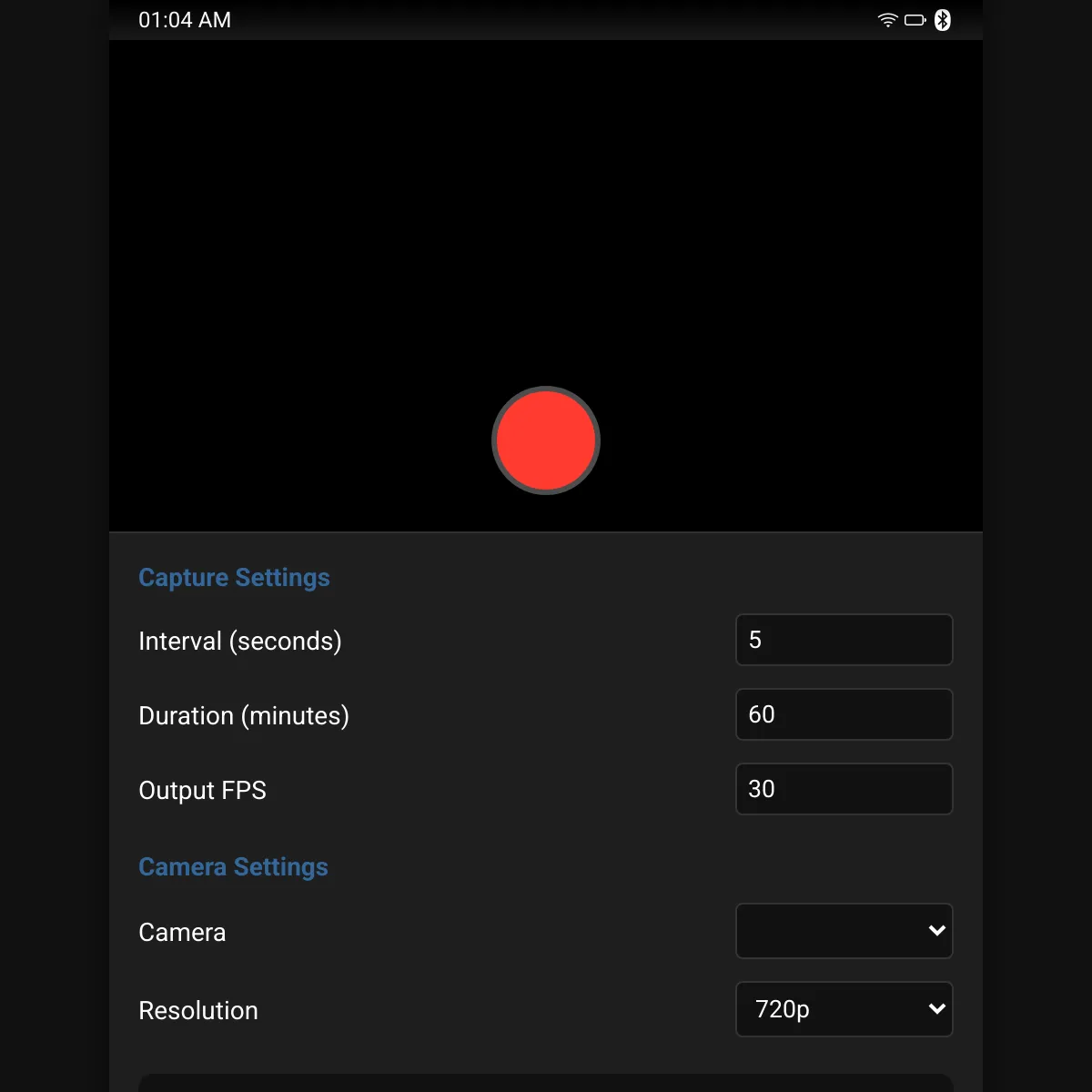Click the Capture Settings heading
This screenshot has height=1092, width=1092.
coord(234,578)
